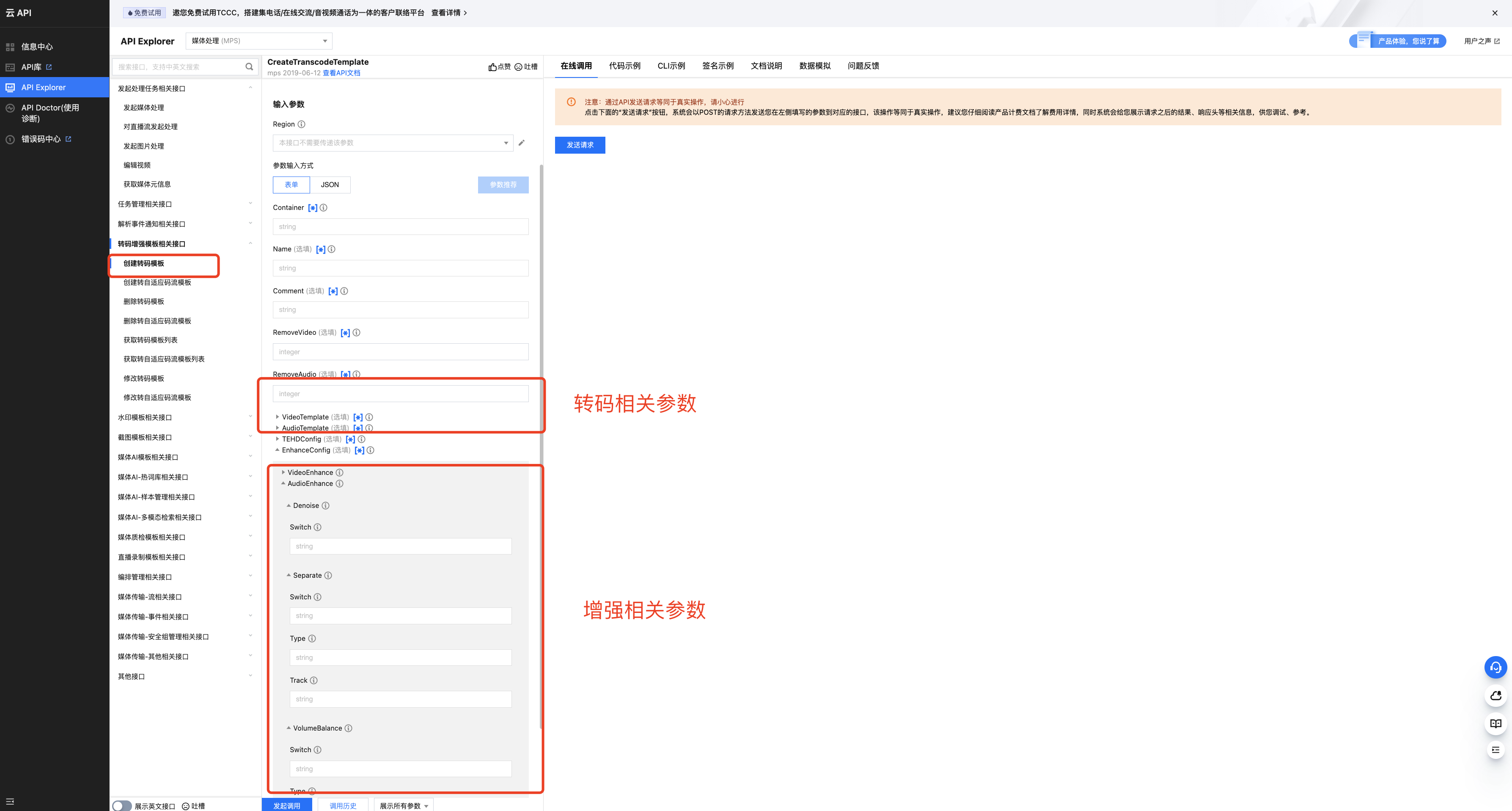Open the 文档说明 tab

coord(766,66)
